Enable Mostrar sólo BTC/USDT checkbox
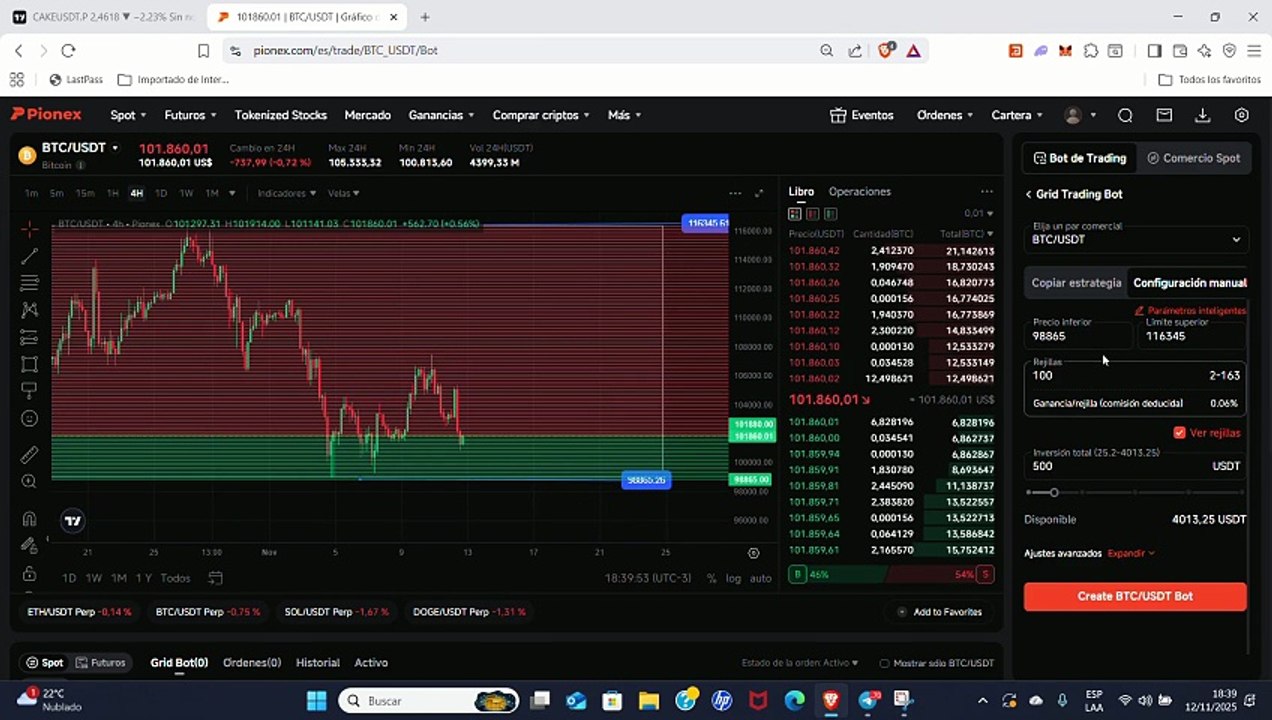1272x720 pixels. (x=884, y=663)
